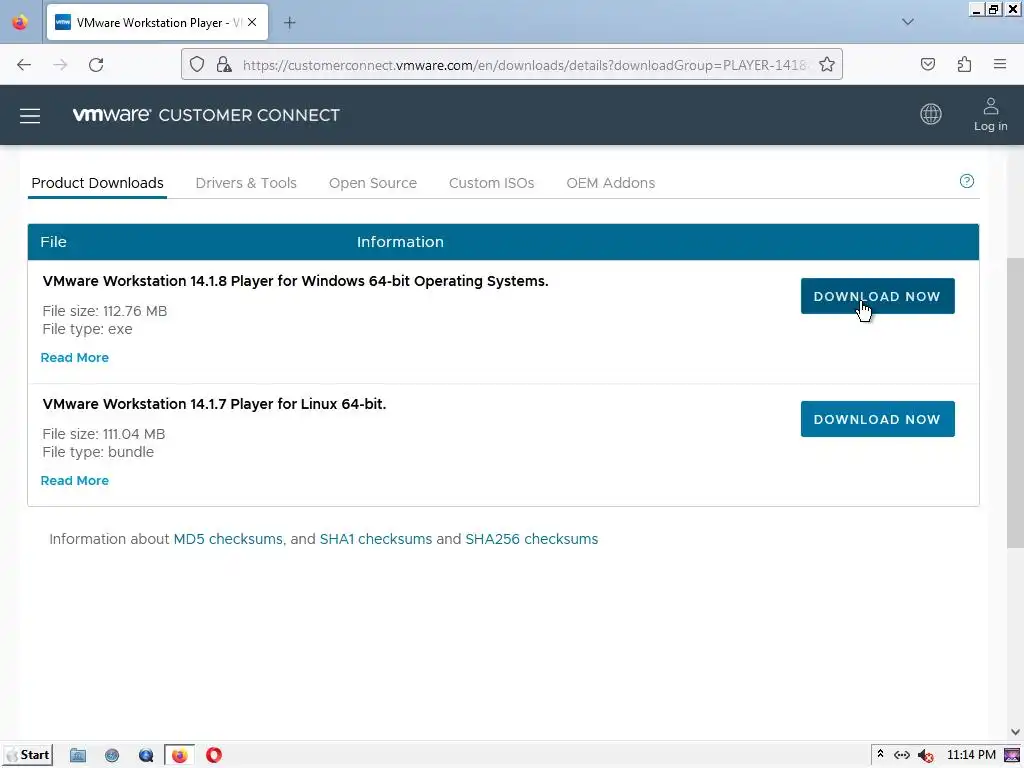Select the File type: bundle text
1024x768 pixels.
coord(98,453)
